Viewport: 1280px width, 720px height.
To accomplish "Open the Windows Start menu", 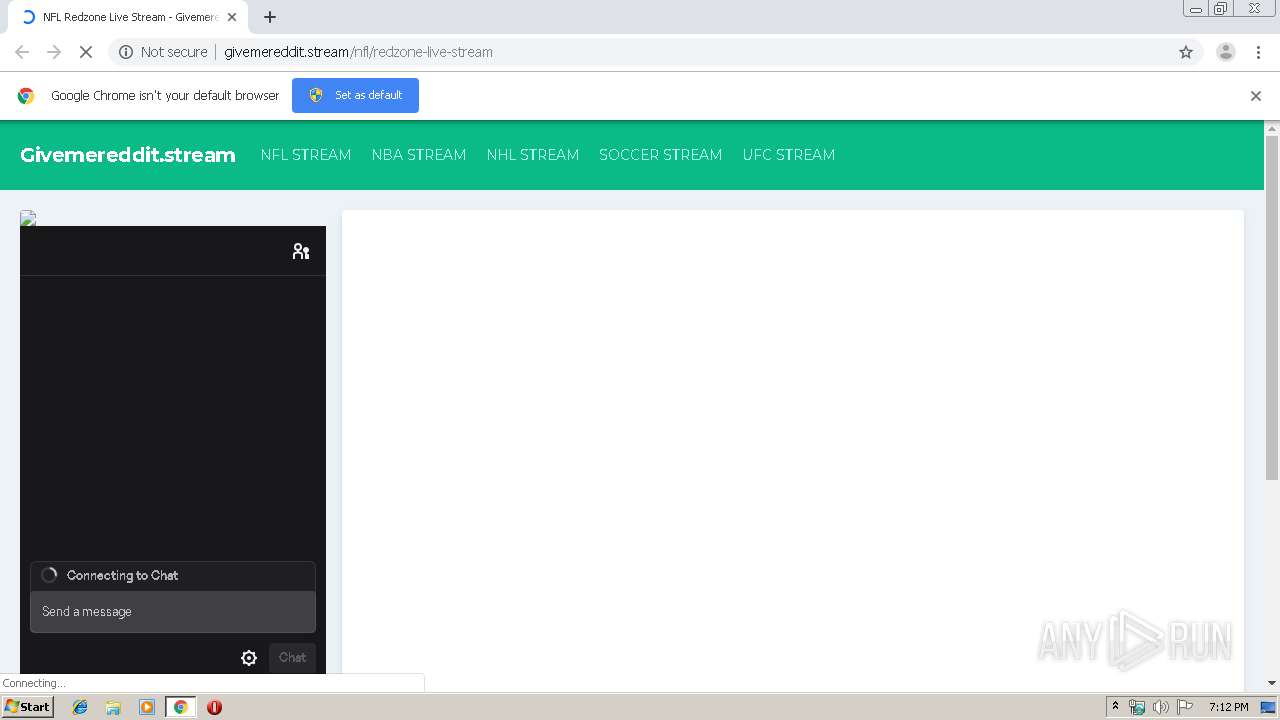I will coord(27,707).
